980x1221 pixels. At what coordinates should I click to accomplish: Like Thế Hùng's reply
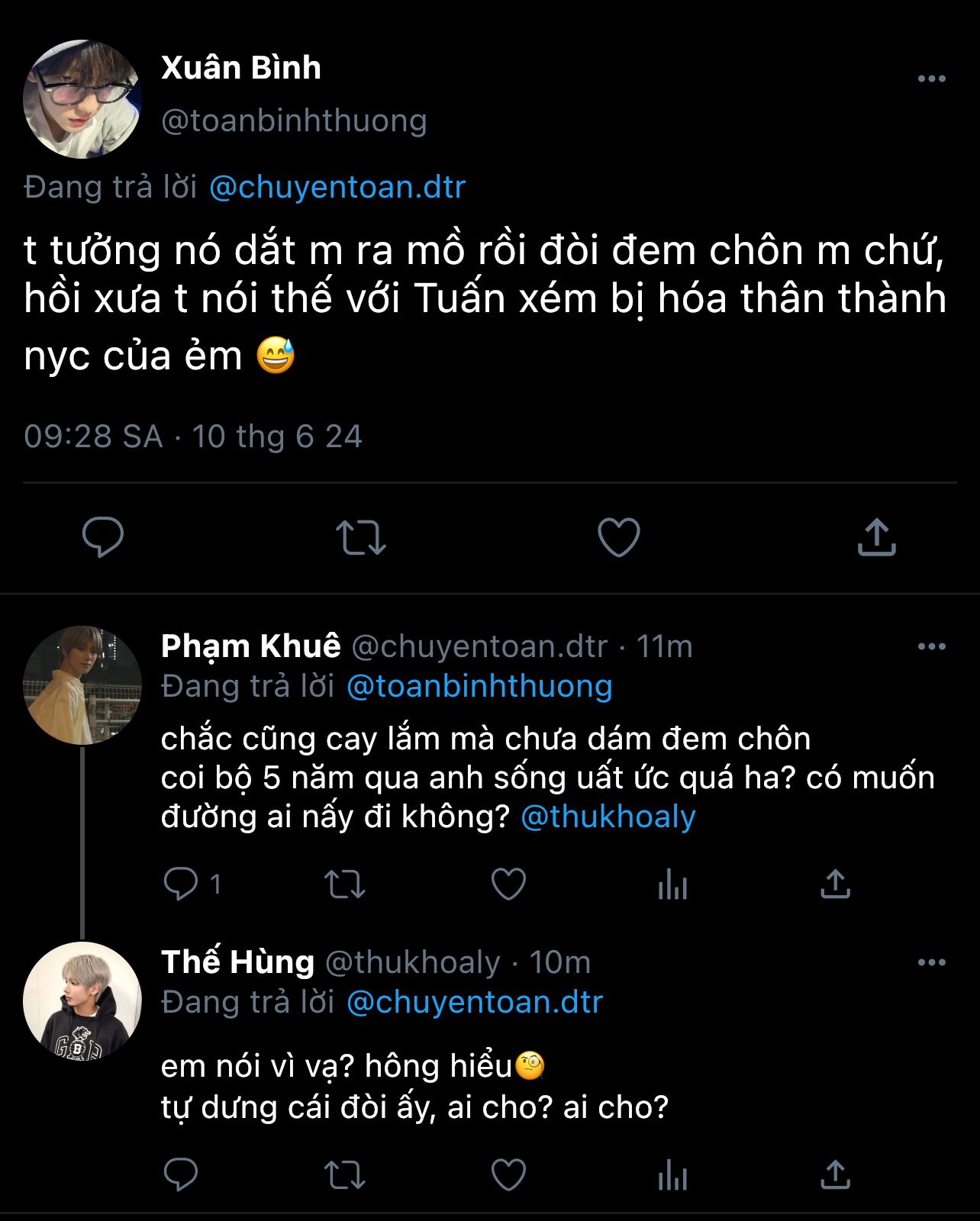[x=508, y=1174]
